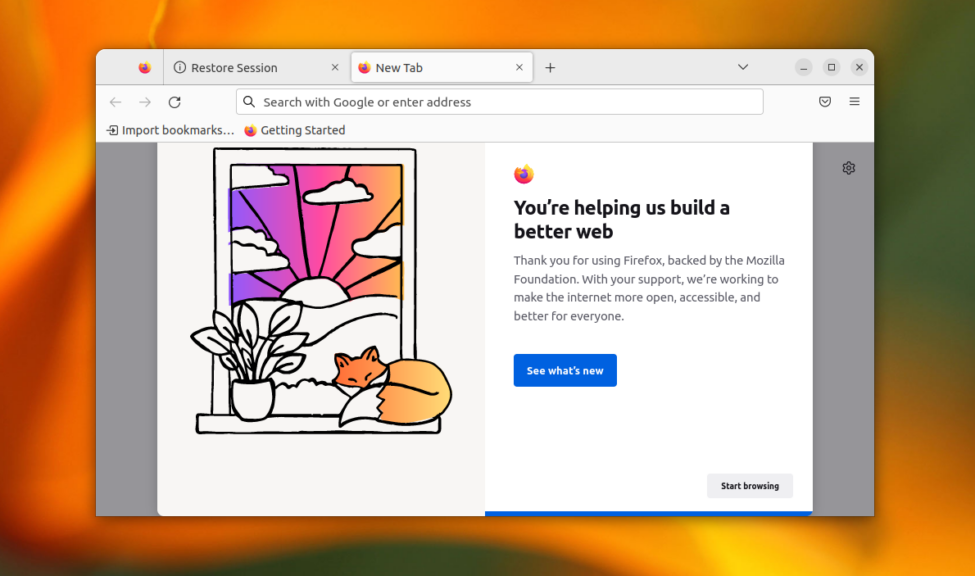Expand the list all tabs chevron
This screenshot has height=576, width=975.
pyautogui.click(x=742, y=67)
